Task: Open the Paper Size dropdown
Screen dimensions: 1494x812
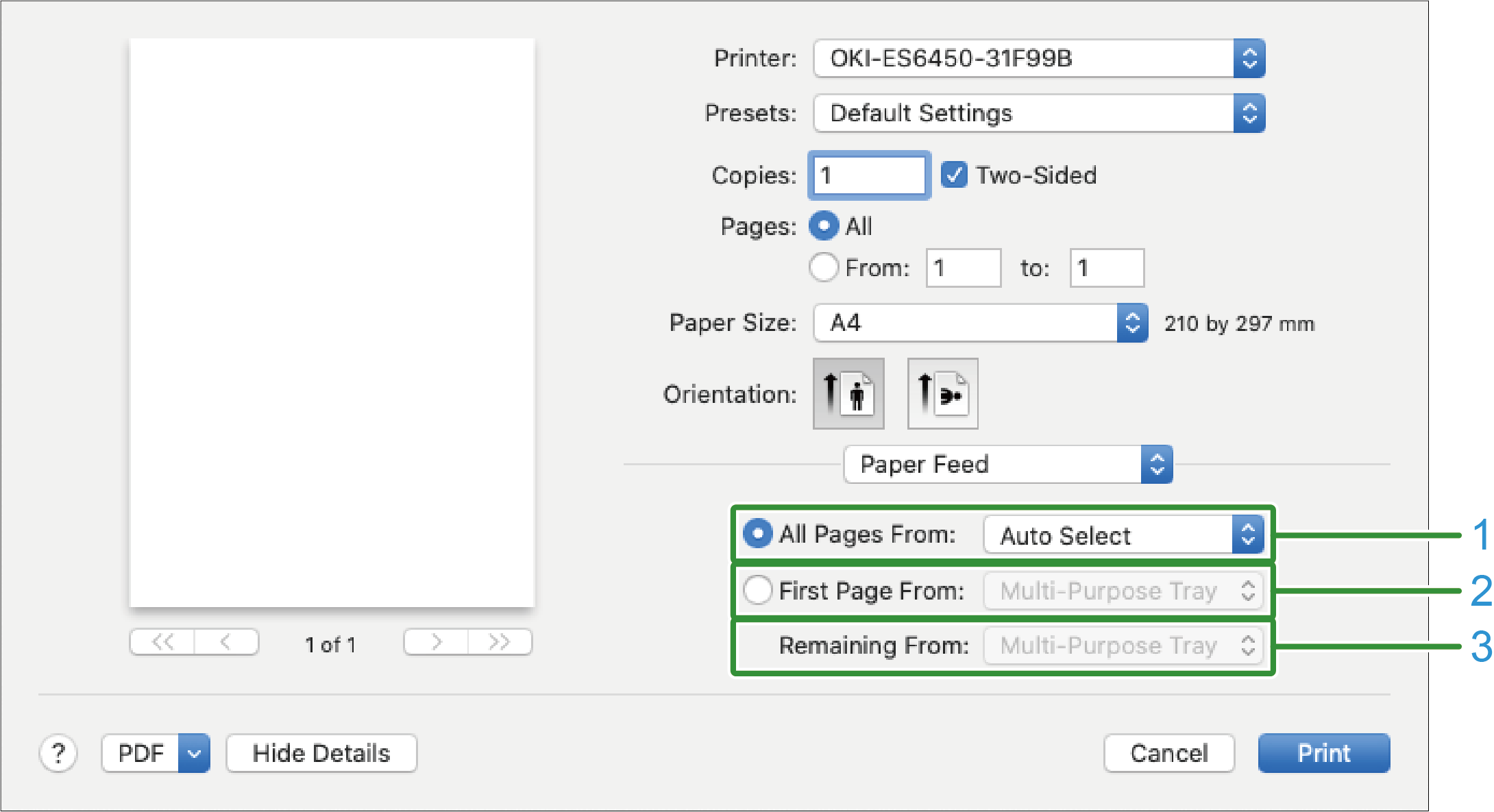Action: tap(980, 323)
